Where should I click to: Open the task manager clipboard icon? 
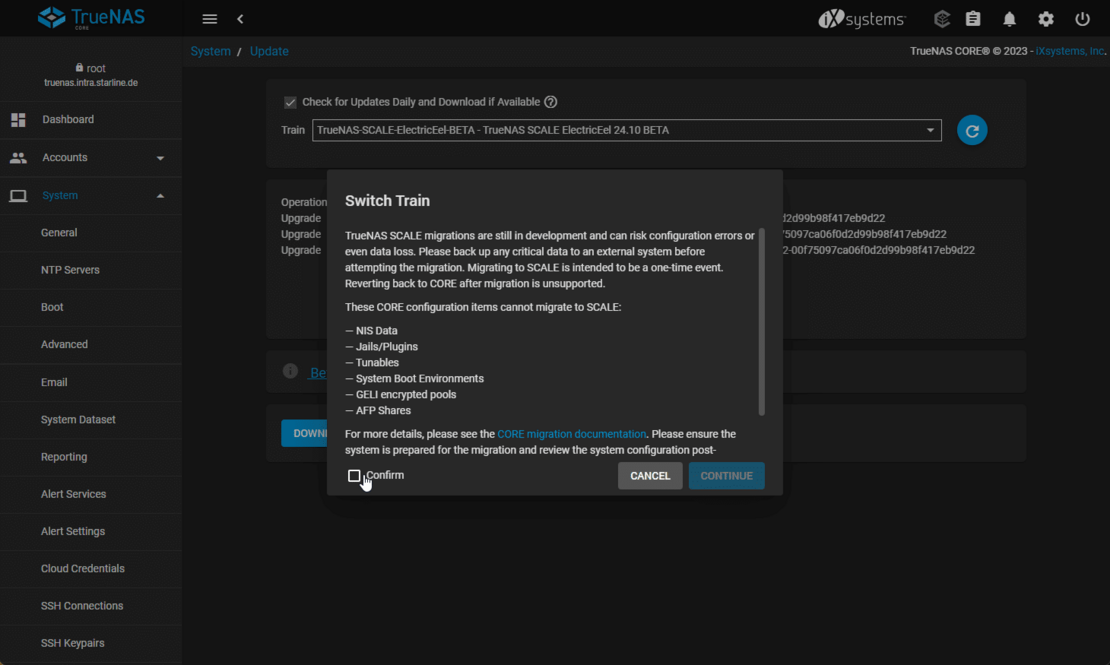coord(973,19)
